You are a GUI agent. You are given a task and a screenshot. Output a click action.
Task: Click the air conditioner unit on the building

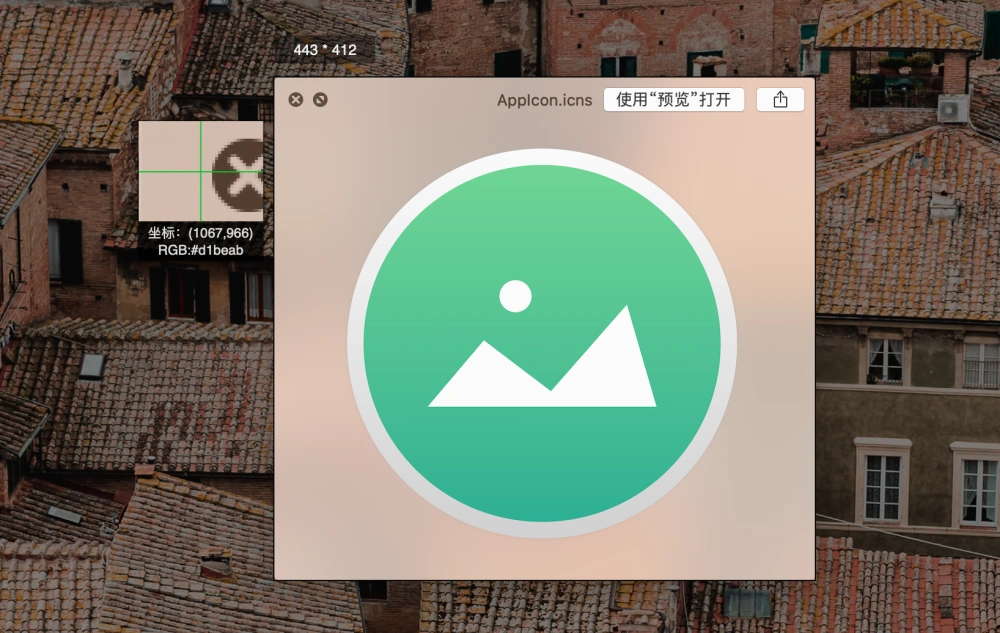click(x=952, y=109)
